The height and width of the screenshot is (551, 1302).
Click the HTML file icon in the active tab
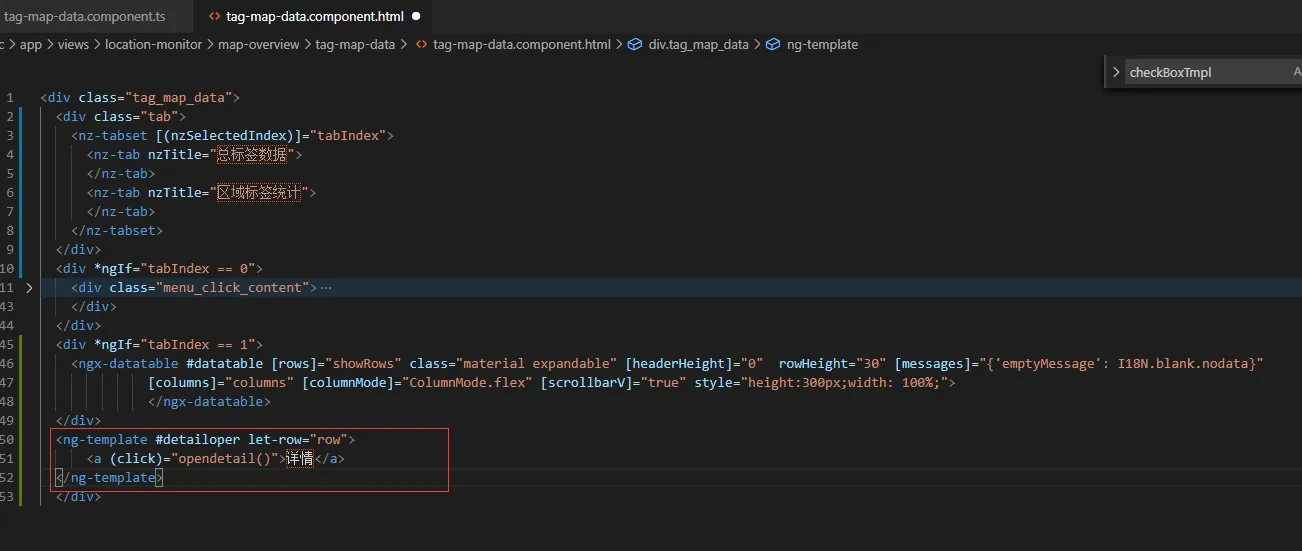tap(213, 17)
